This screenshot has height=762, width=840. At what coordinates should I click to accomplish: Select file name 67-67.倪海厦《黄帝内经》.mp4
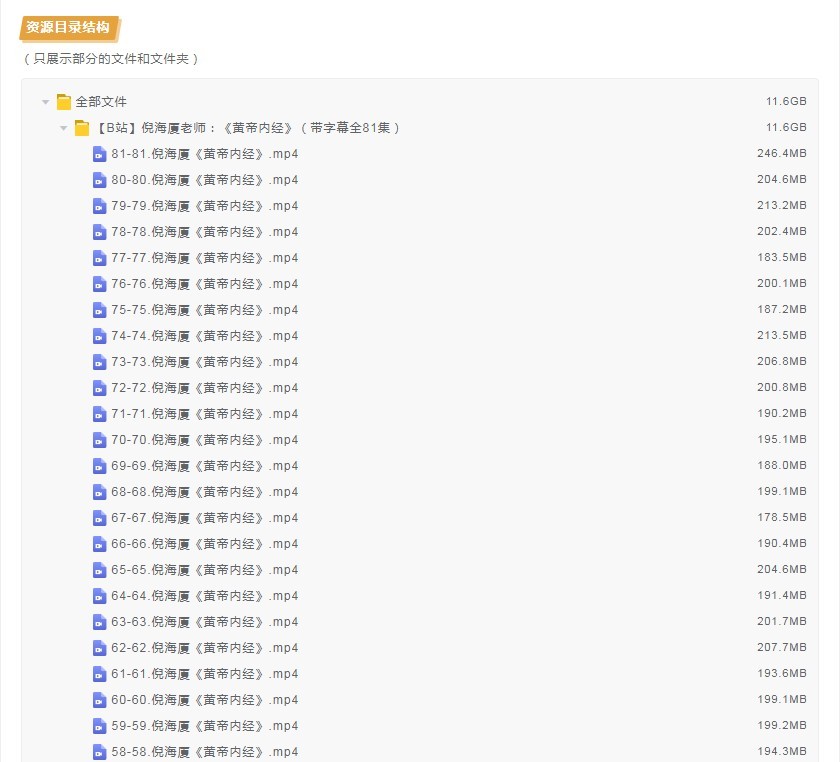click(205, 518)
